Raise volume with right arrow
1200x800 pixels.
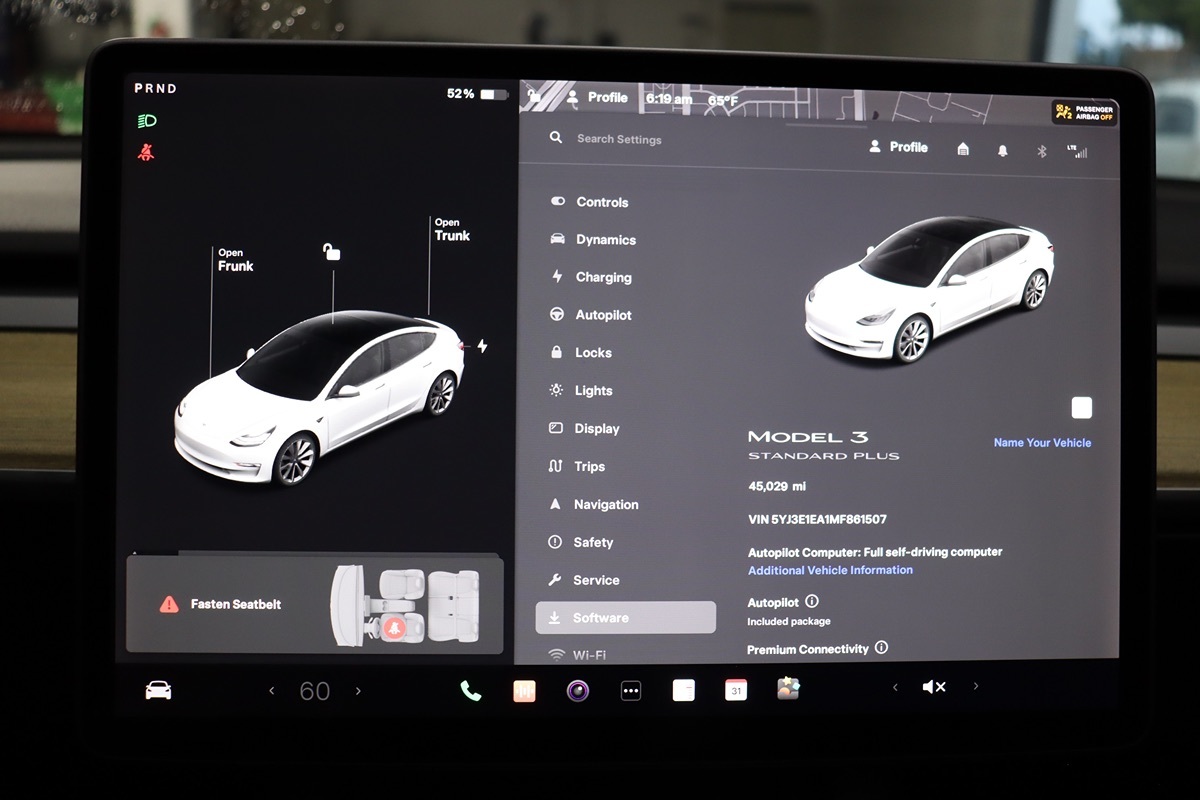[976, 686]
